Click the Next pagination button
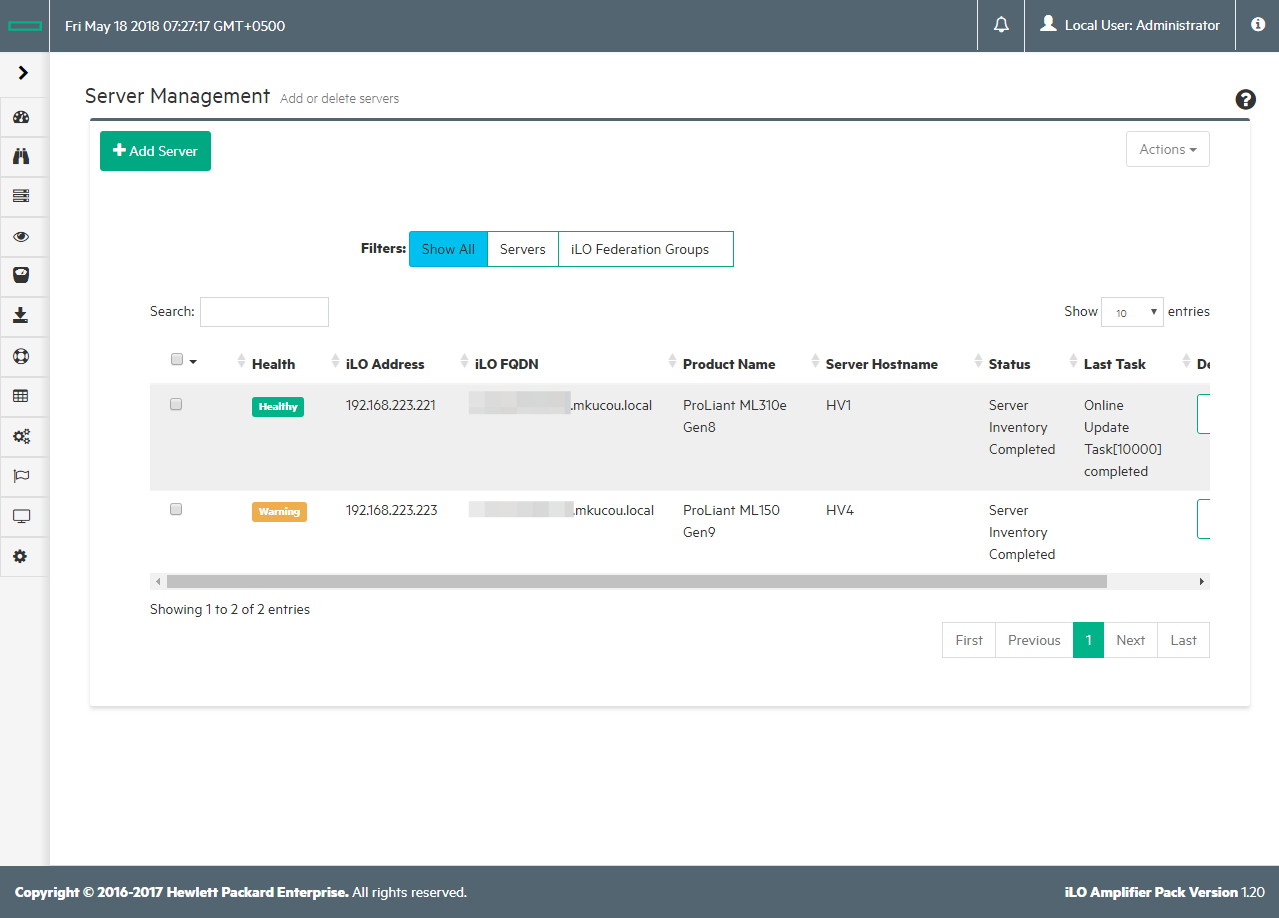 (1130, 640)
